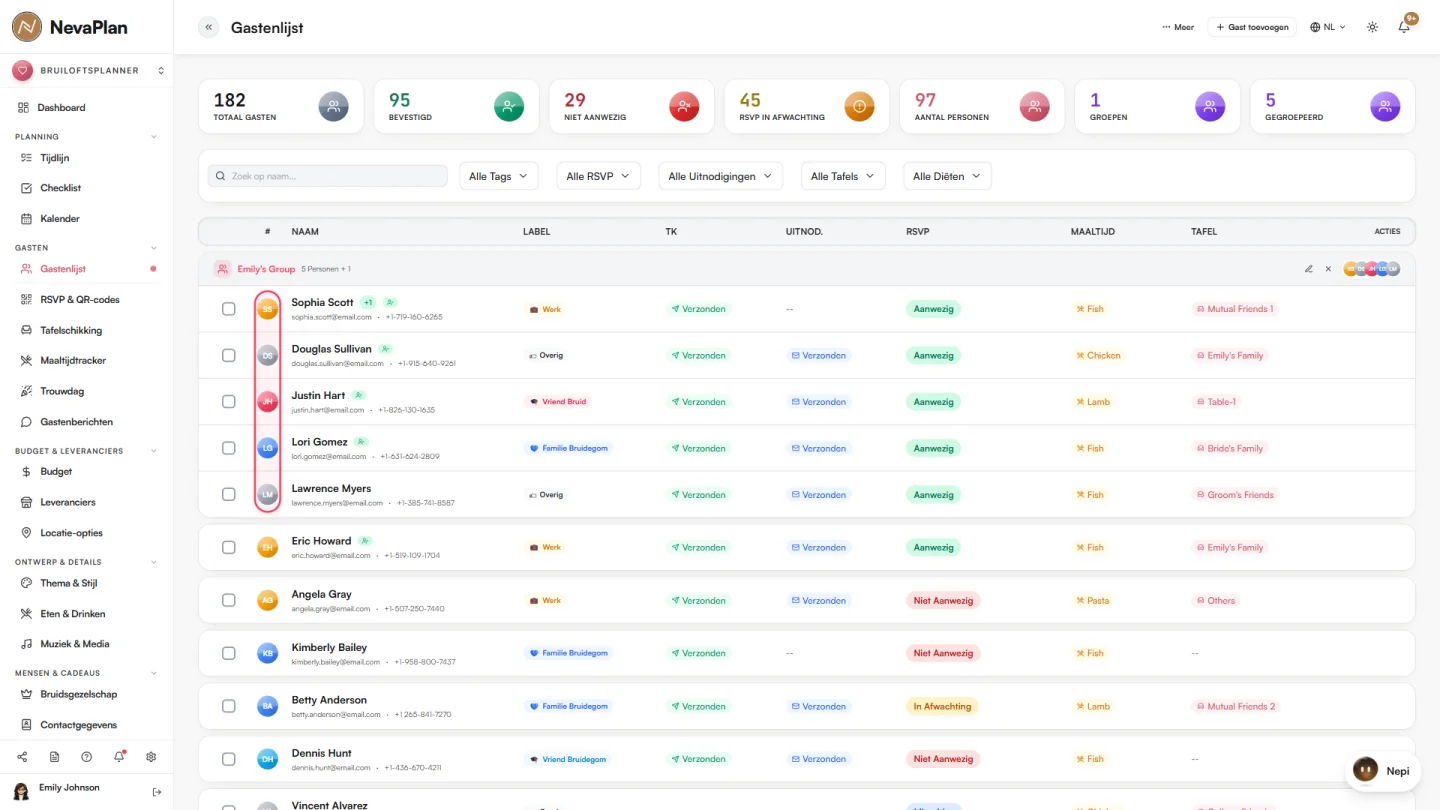This screenshot has height=810, width=1440.
Task: Remove Emily's Group with X icon
Action: (x=1328, y=269)
